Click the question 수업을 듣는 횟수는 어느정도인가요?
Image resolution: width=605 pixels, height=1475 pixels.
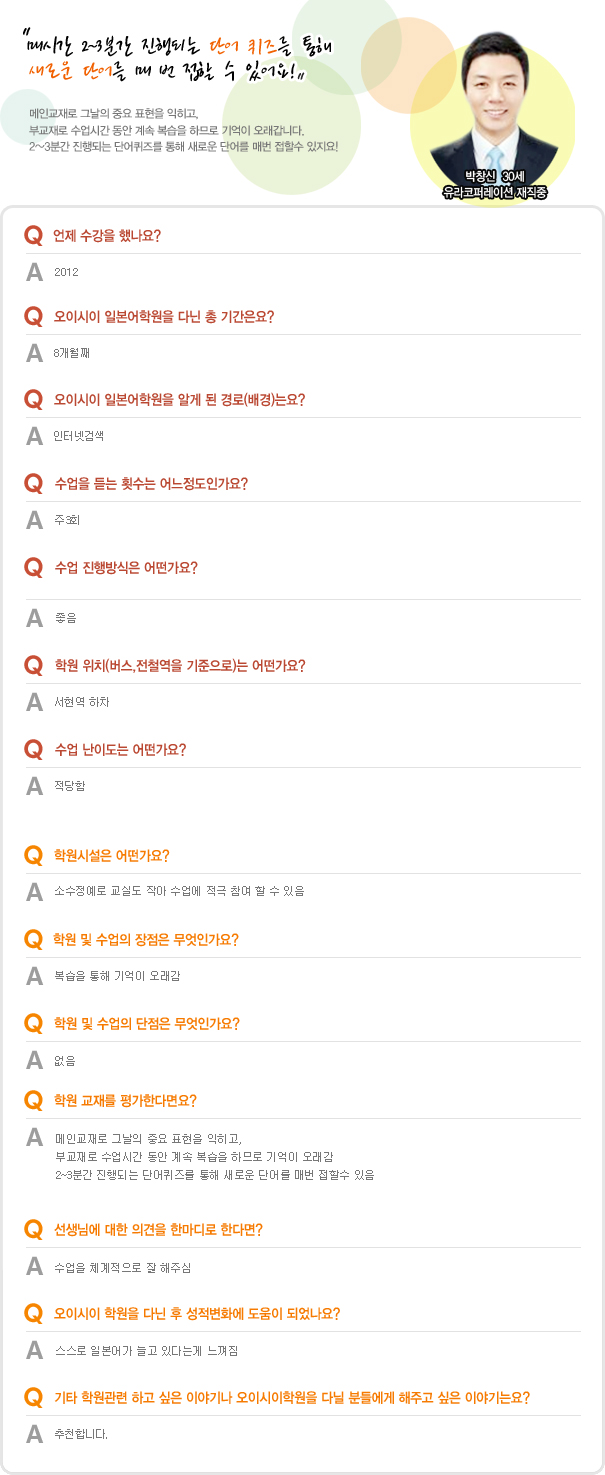click(x=150, y=484)
